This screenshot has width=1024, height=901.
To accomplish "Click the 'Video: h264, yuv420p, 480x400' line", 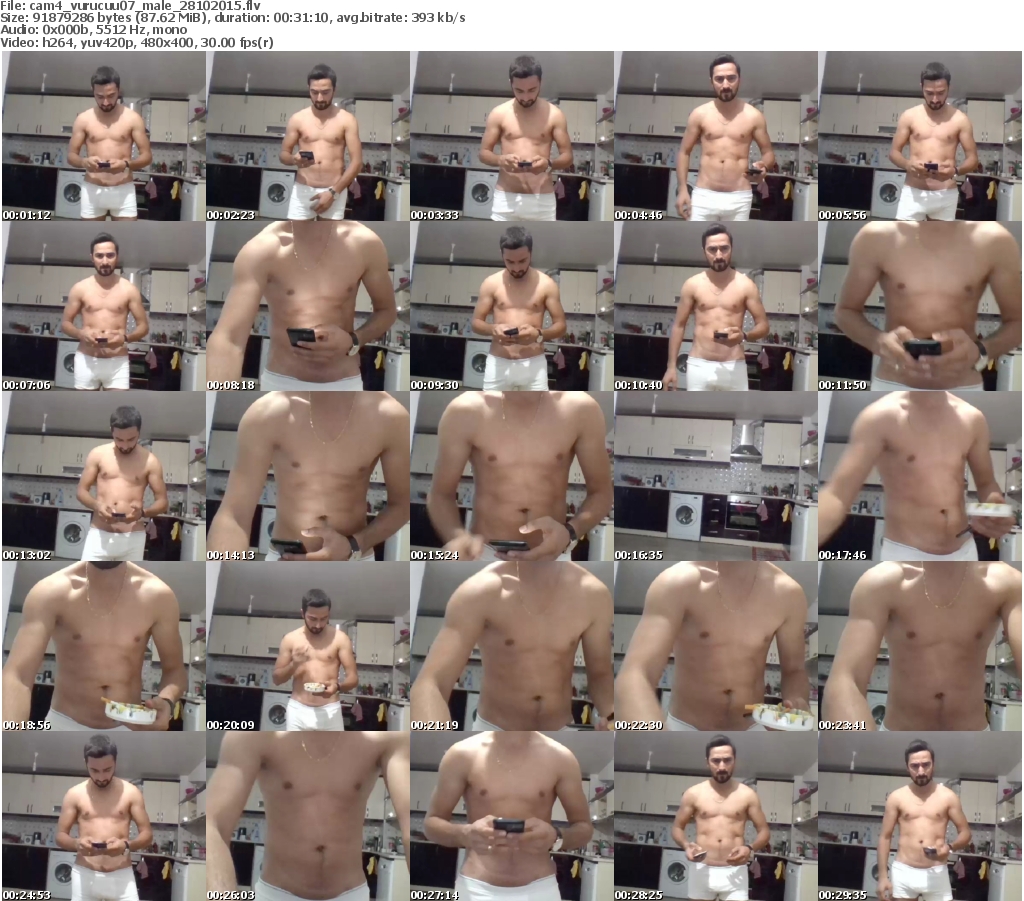I will click(136, 42).
